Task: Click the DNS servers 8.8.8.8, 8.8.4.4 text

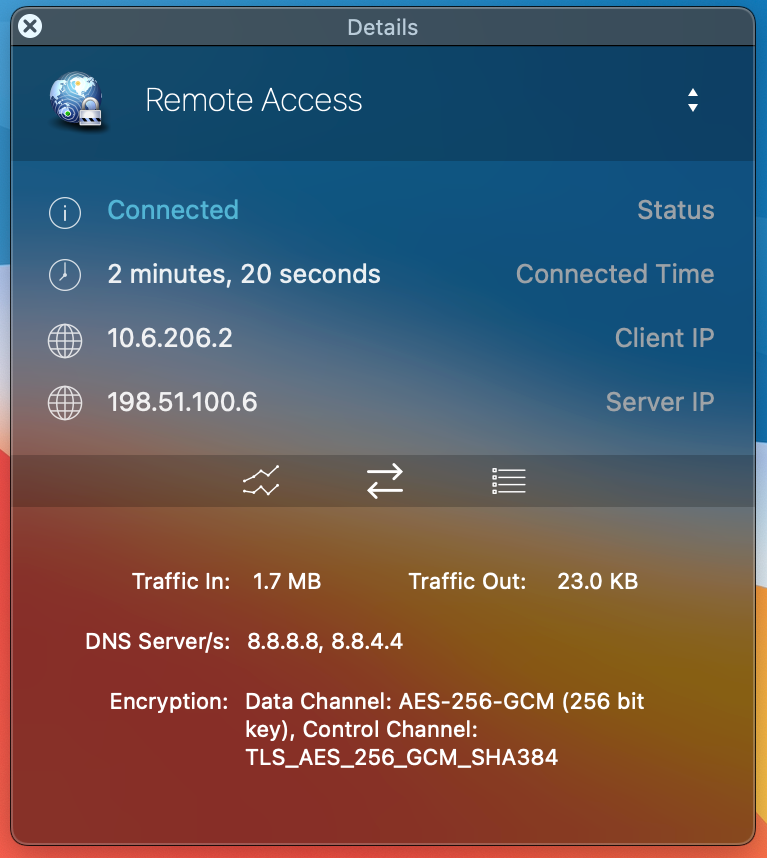Action: click(x=325, y=641)
